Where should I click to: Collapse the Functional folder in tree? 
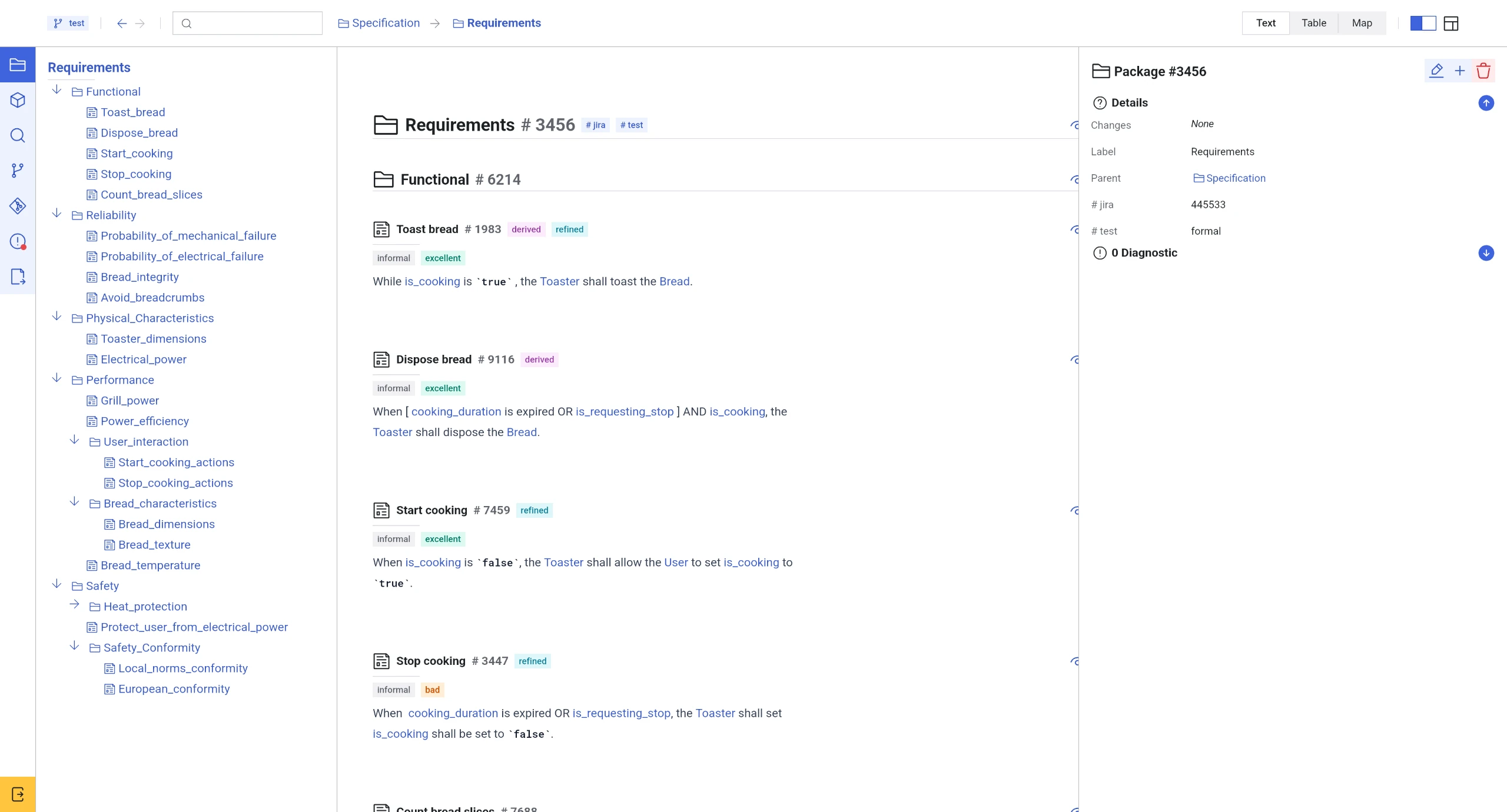click(x=57, y=90)
